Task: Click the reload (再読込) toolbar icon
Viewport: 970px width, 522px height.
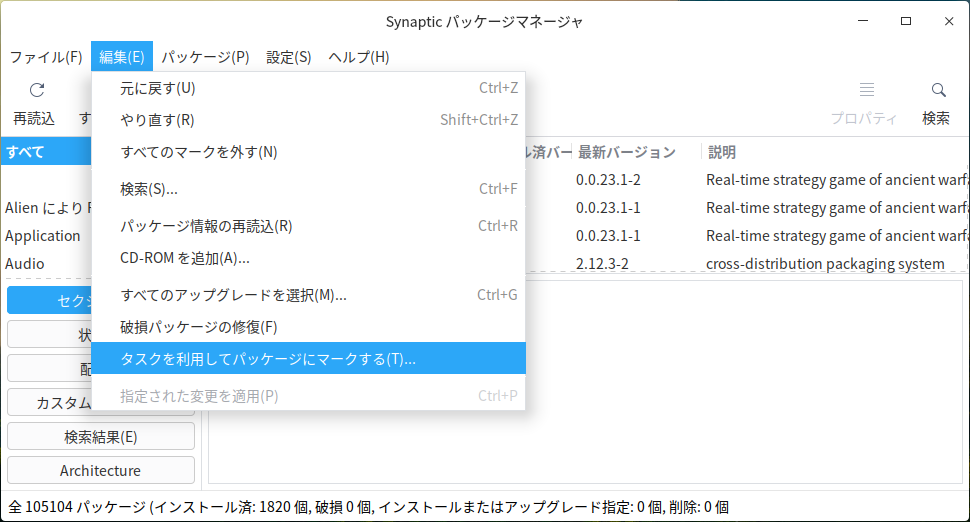Action: tap(36, 90)
